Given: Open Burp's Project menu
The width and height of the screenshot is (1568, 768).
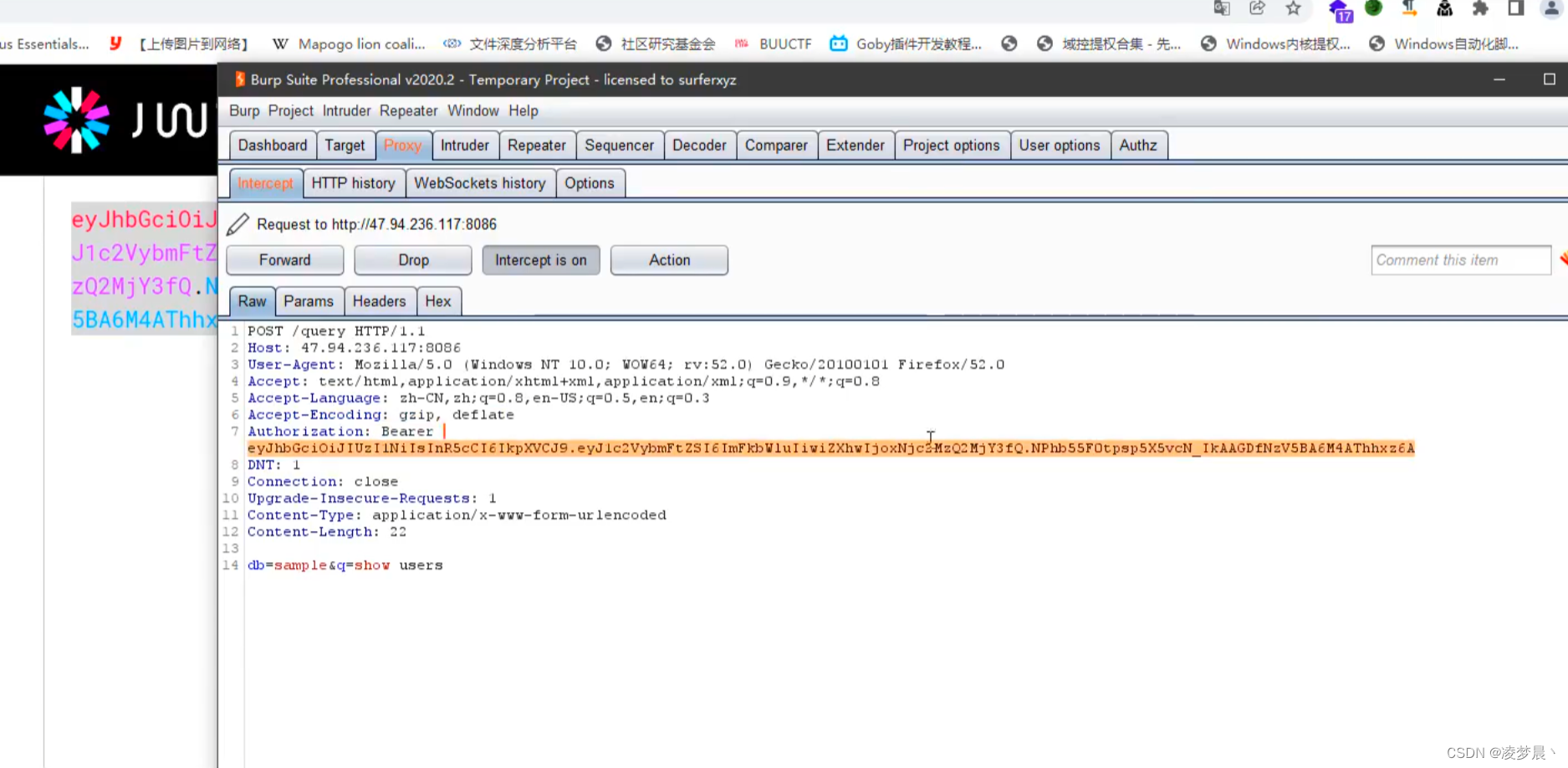Looking at the screenshot, I should pos(290,110).
